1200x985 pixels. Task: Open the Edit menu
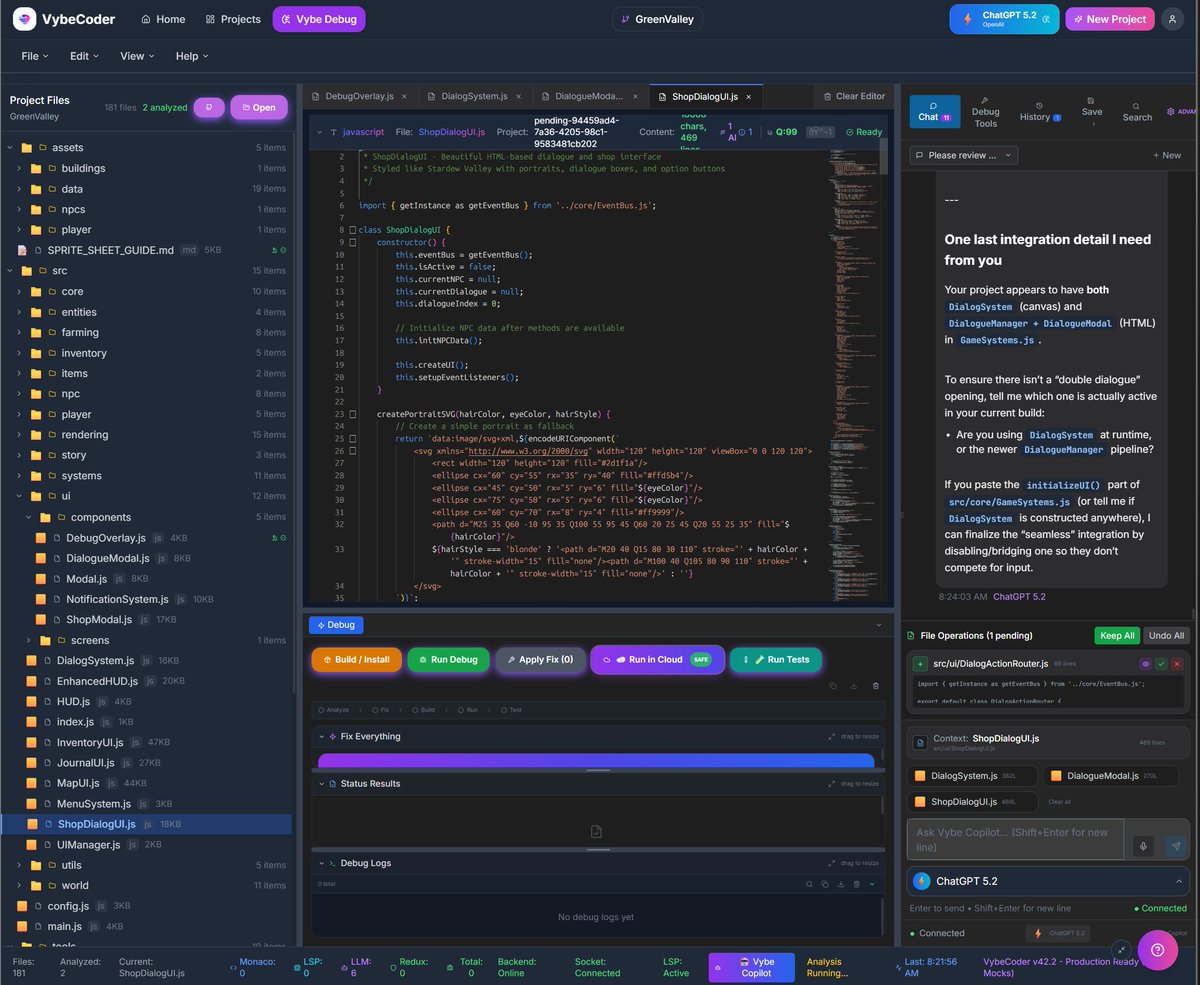(x=84, y=56)
